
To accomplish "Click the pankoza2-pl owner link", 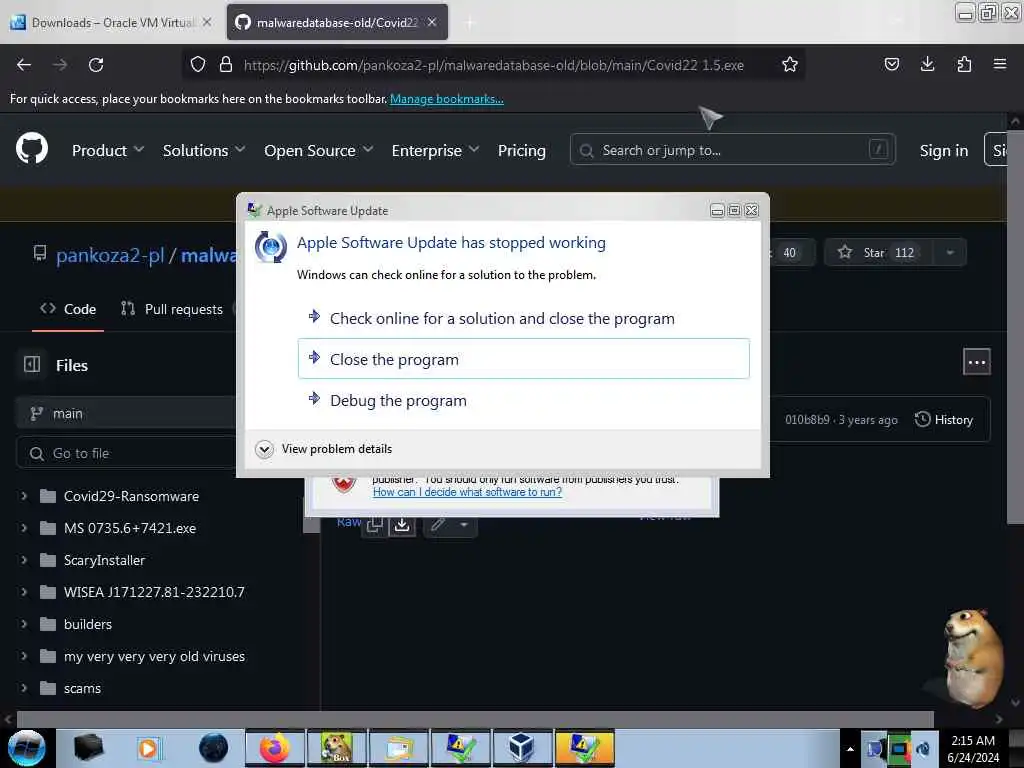I will pyautogui.click(x=110, y=255).
